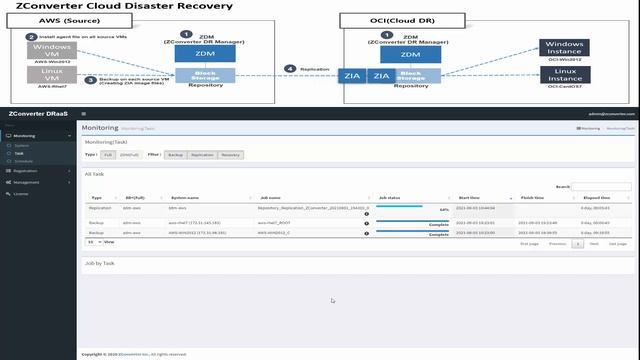Toggle the Replication filter button

click(202, 155)
